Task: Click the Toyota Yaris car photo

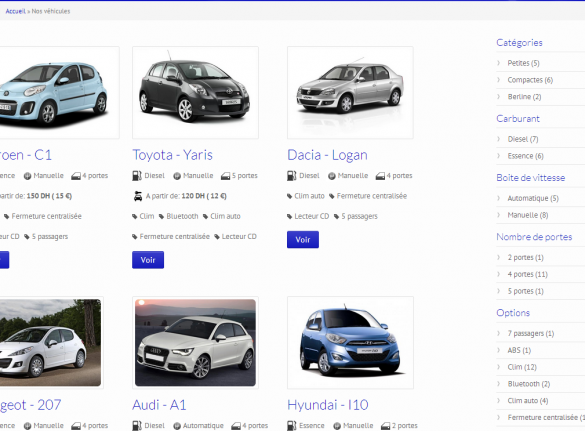Action: 195,93
